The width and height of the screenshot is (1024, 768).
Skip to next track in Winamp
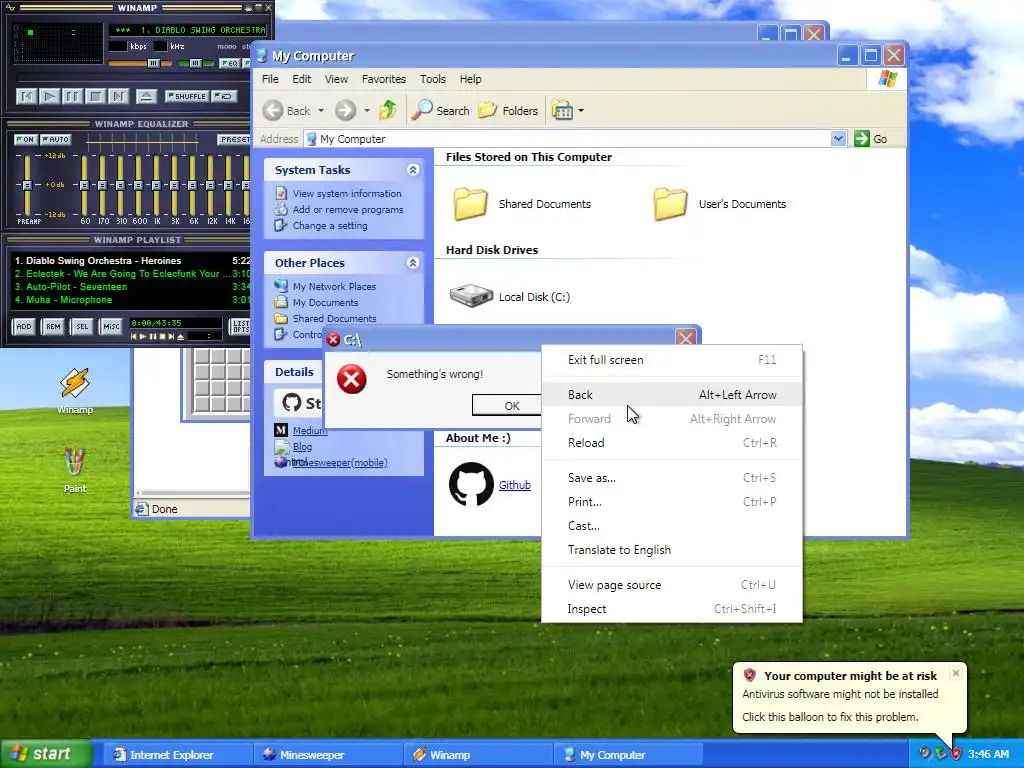(118, 97)
